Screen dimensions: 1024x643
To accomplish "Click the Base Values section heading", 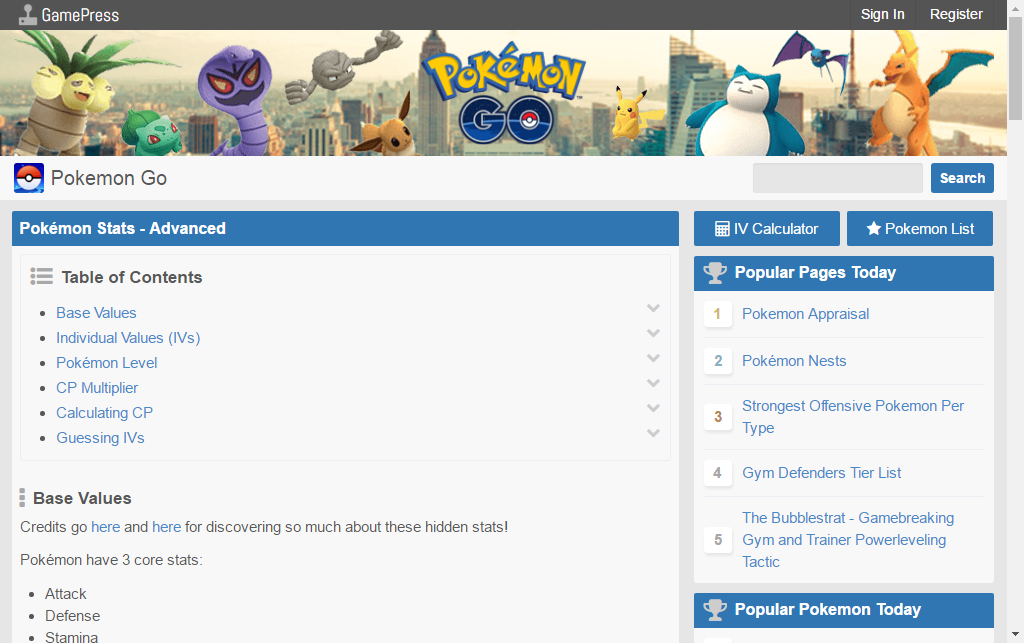I will (82, 499).
